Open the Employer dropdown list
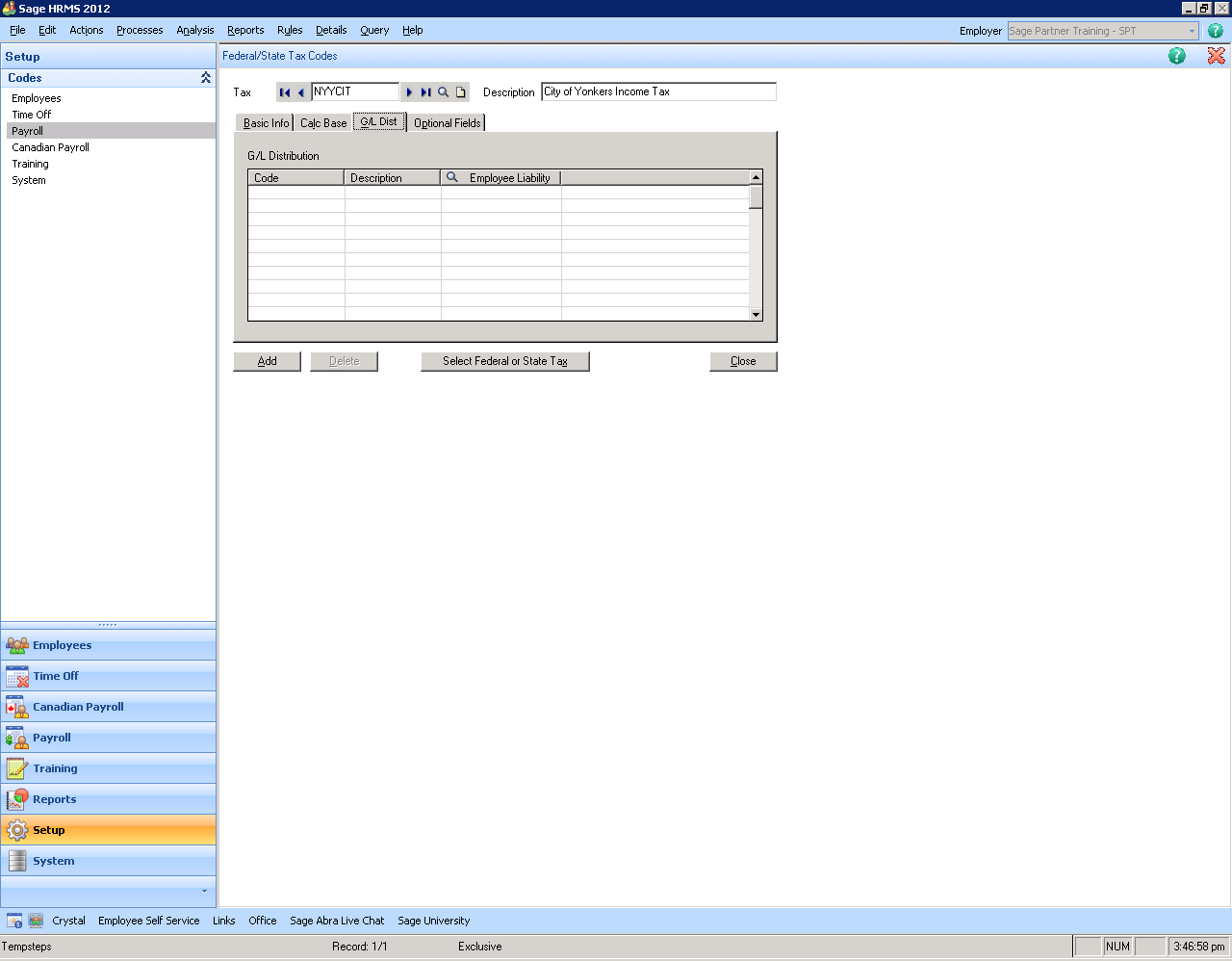1232x961 pixels. (1192, 31)
